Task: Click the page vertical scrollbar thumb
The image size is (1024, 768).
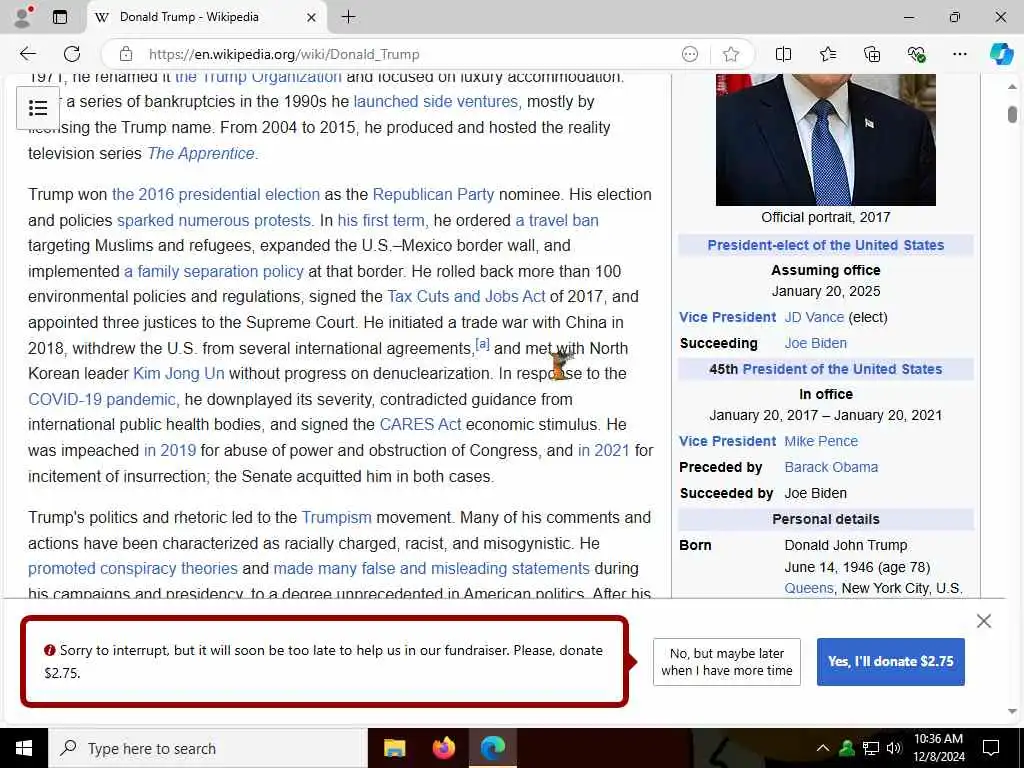Action: [1012, 114]
